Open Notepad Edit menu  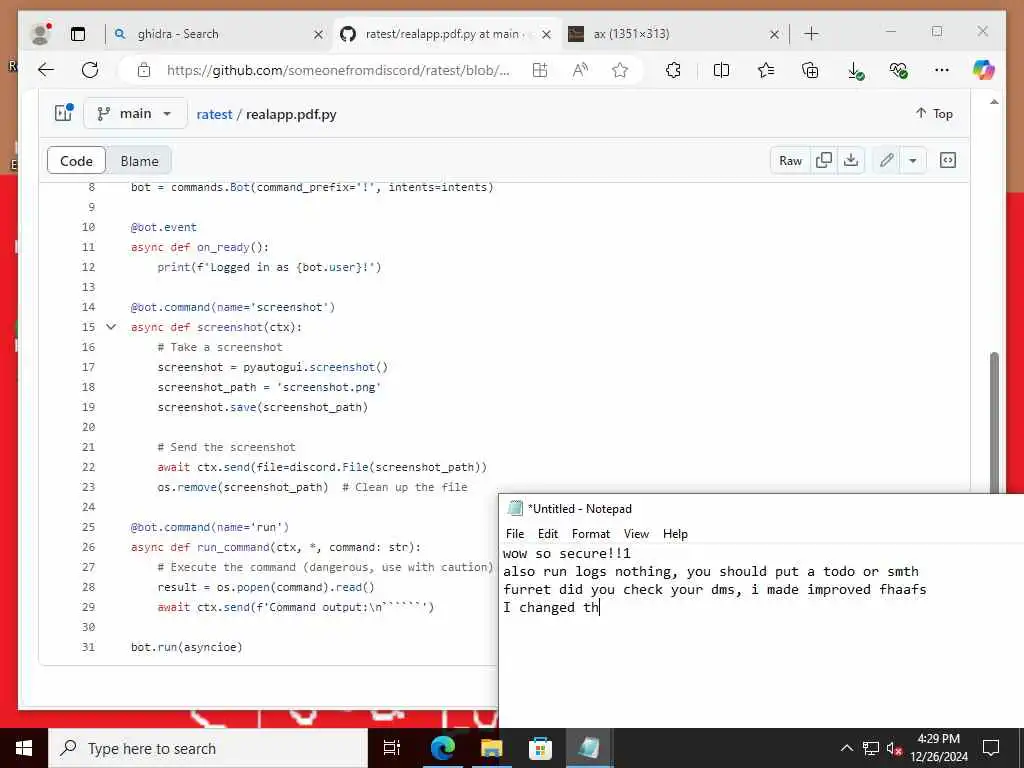(x=547, y=534)
